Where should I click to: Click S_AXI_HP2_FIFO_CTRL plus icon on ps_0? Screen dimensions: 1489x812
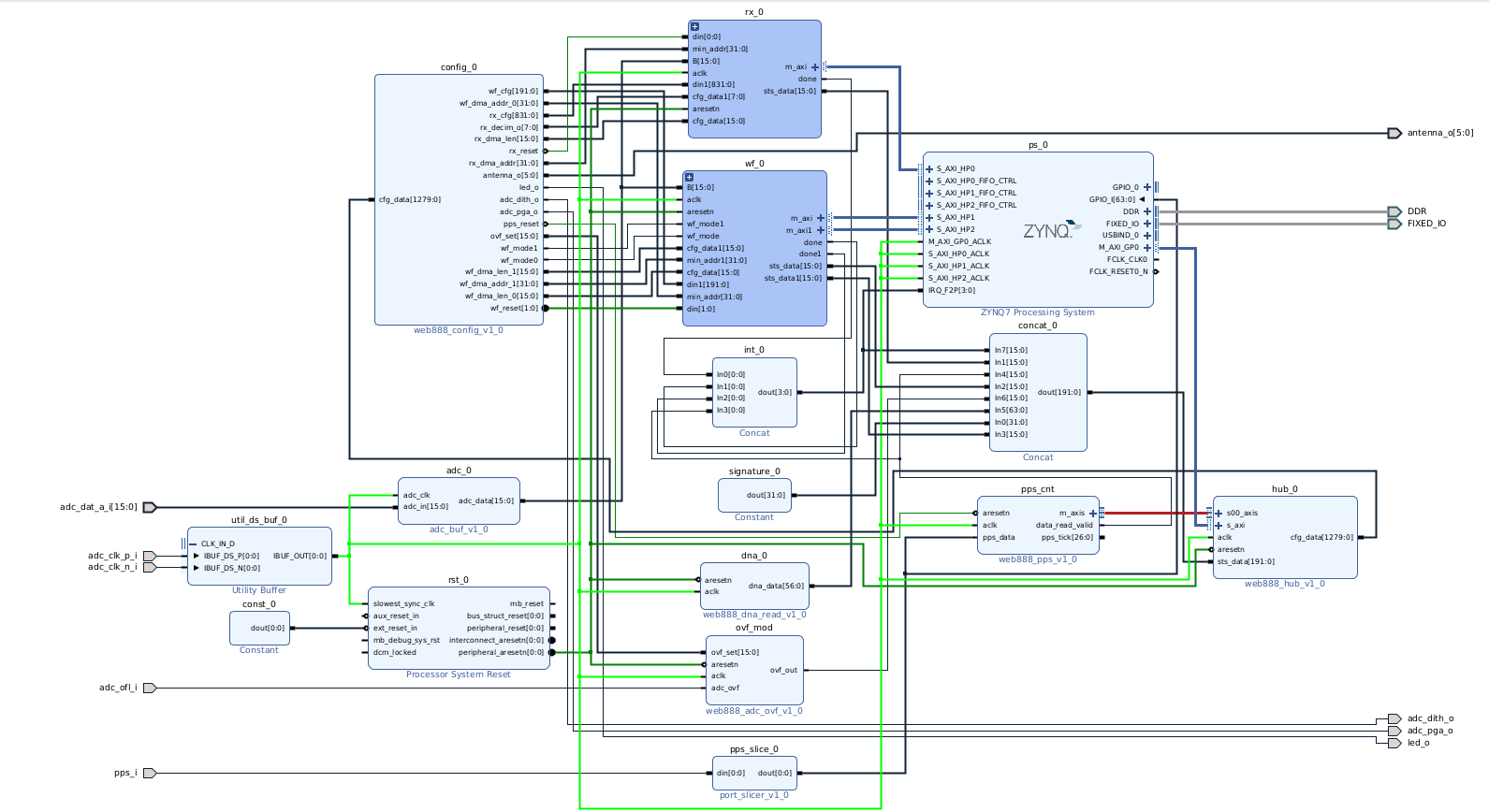tap(929, 206)
